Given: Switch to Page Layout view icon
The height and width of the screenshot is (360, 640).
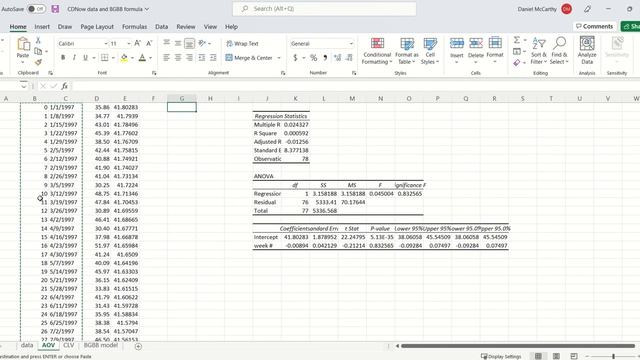Looking at the screenshot, I should 556,356.
